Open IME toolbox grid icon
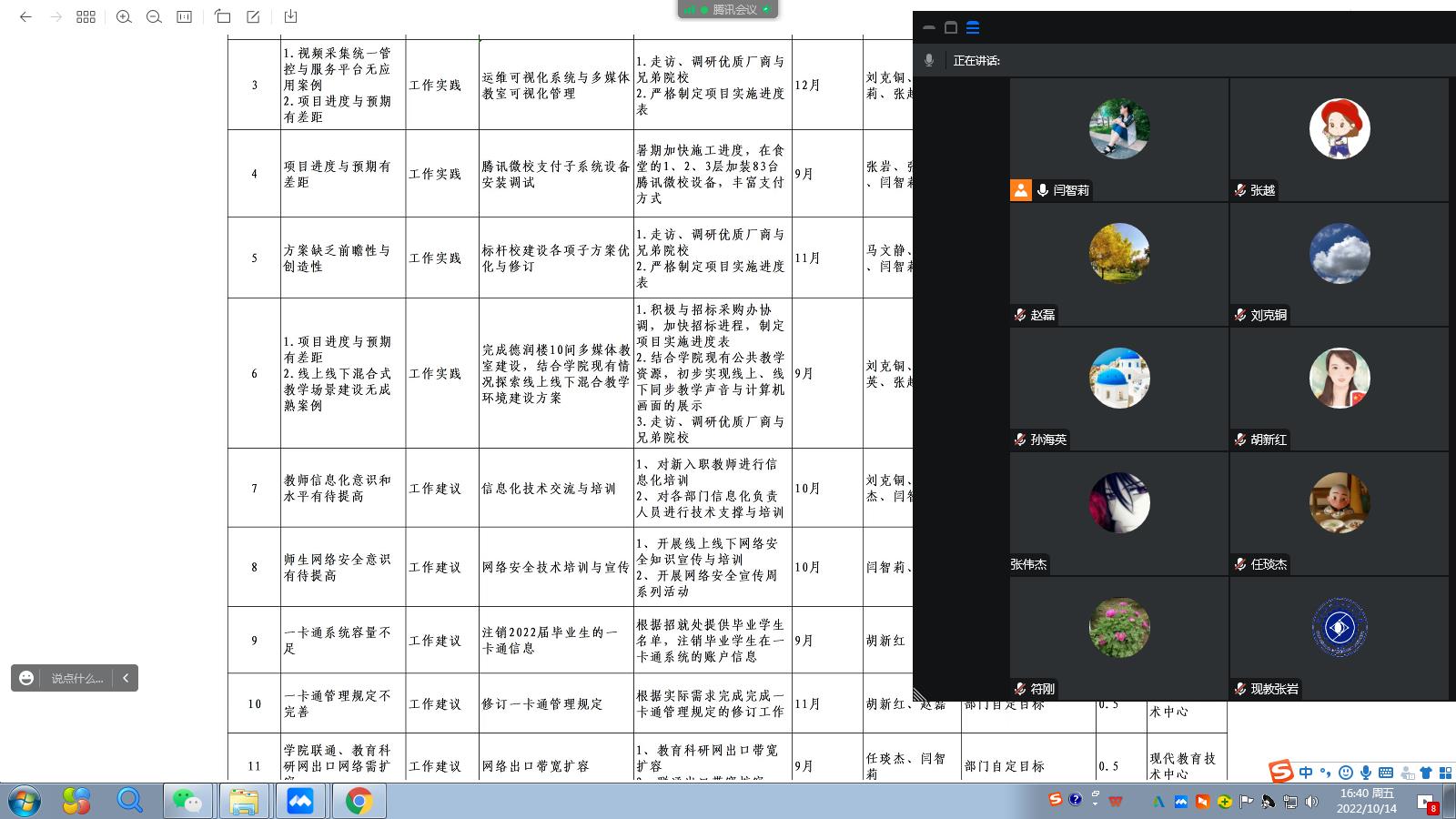 click(1445, 773)
